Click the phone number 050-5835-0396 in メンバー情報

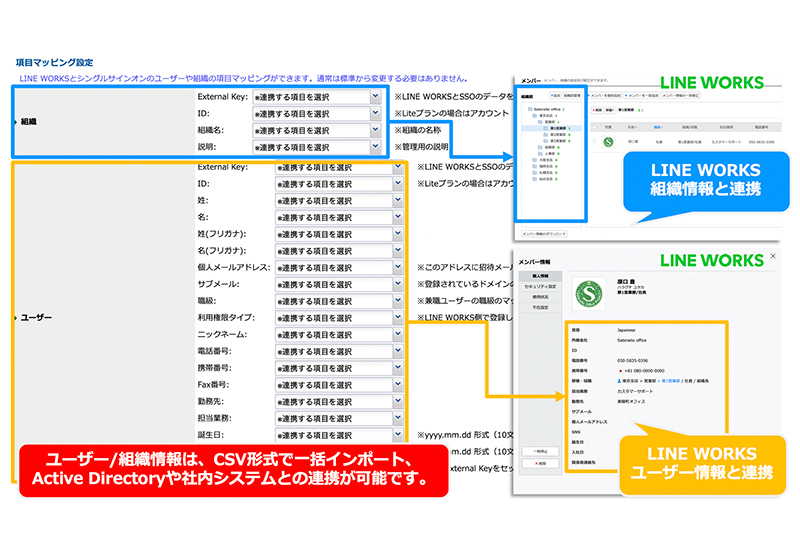tap(633, 361)
